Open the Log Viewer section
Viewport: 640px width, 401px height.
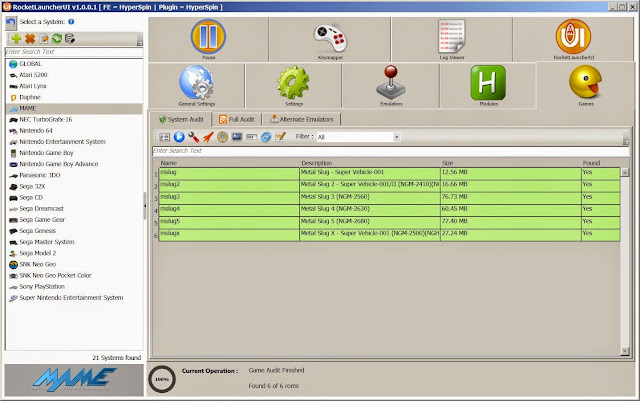(x=452, y=39)
